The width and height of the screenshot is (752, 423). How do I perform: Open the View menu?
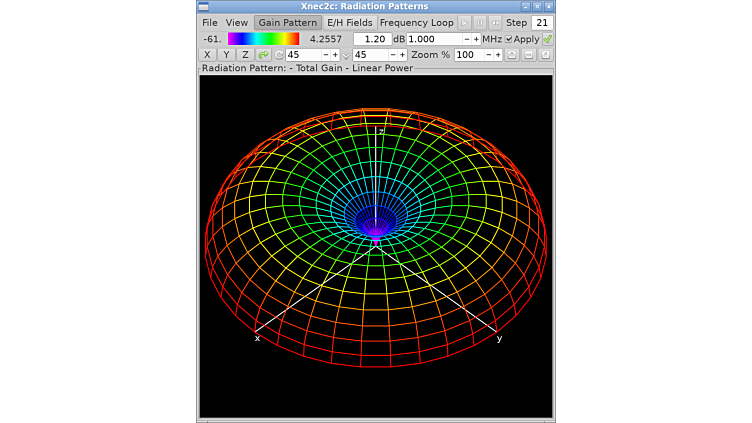click(x=237, y=22)
